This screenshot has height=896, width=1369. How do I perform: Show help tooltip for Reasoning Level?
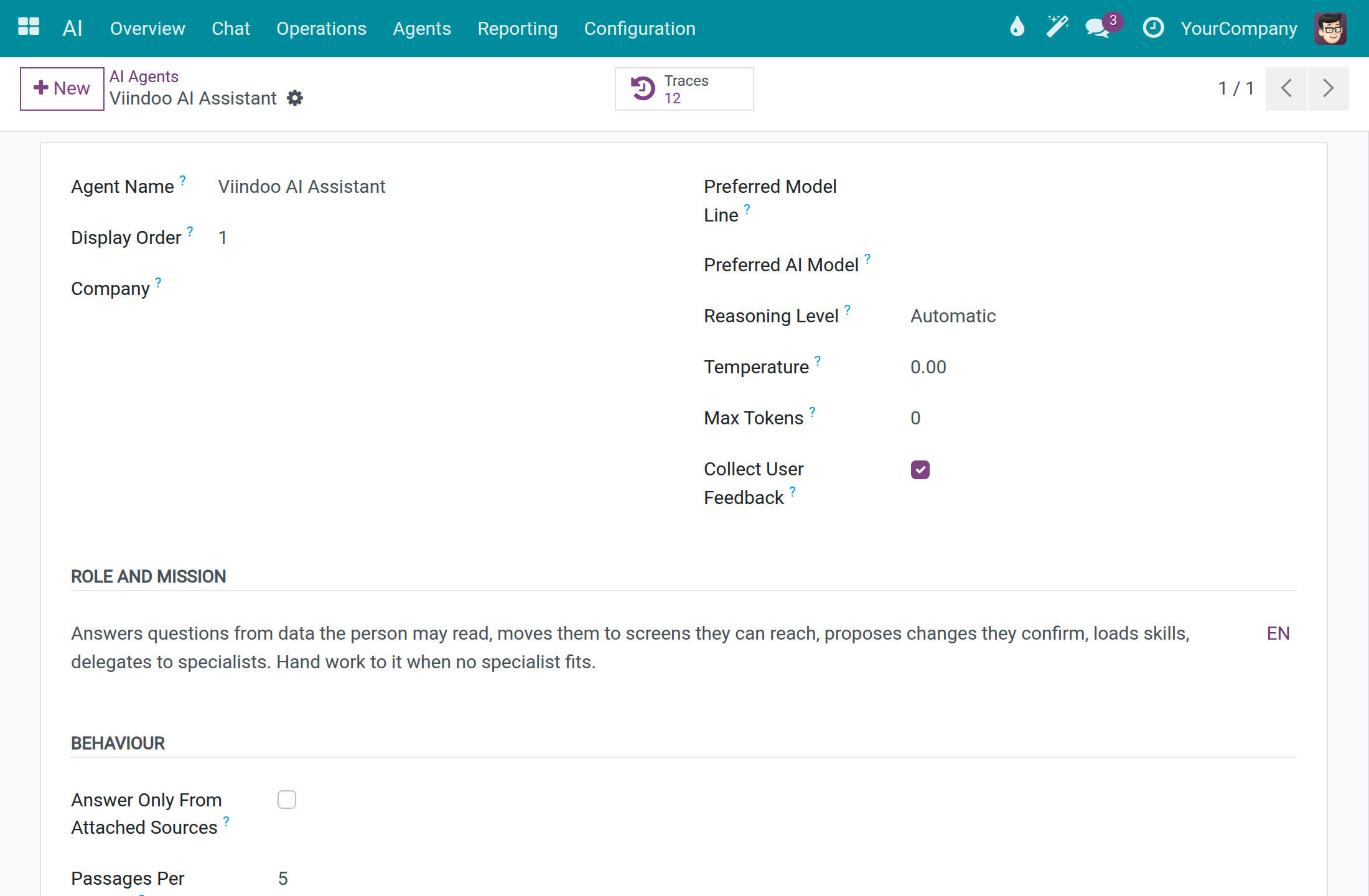click(848, 310)
